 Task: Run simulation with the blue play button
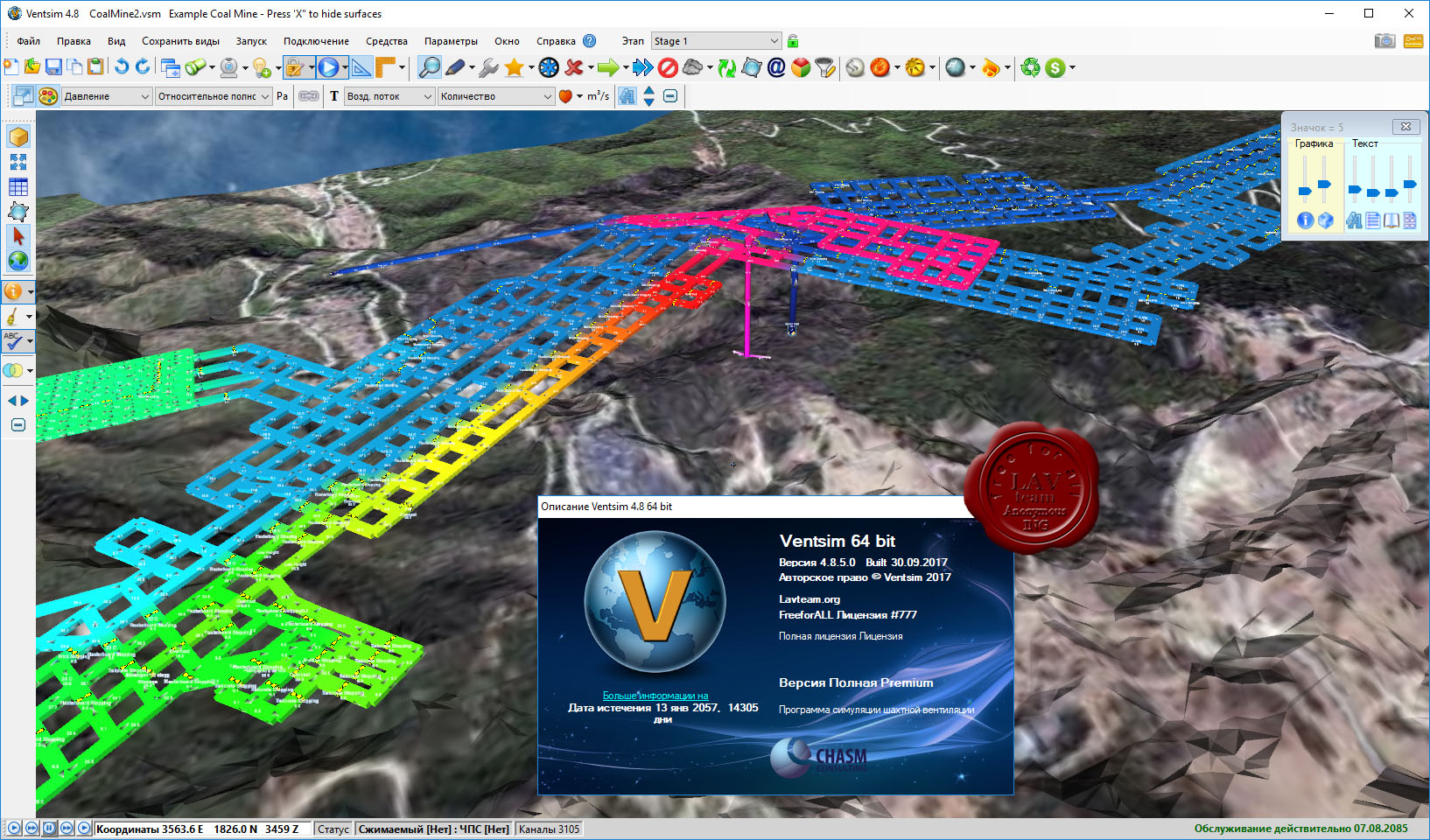pos(328,67)
